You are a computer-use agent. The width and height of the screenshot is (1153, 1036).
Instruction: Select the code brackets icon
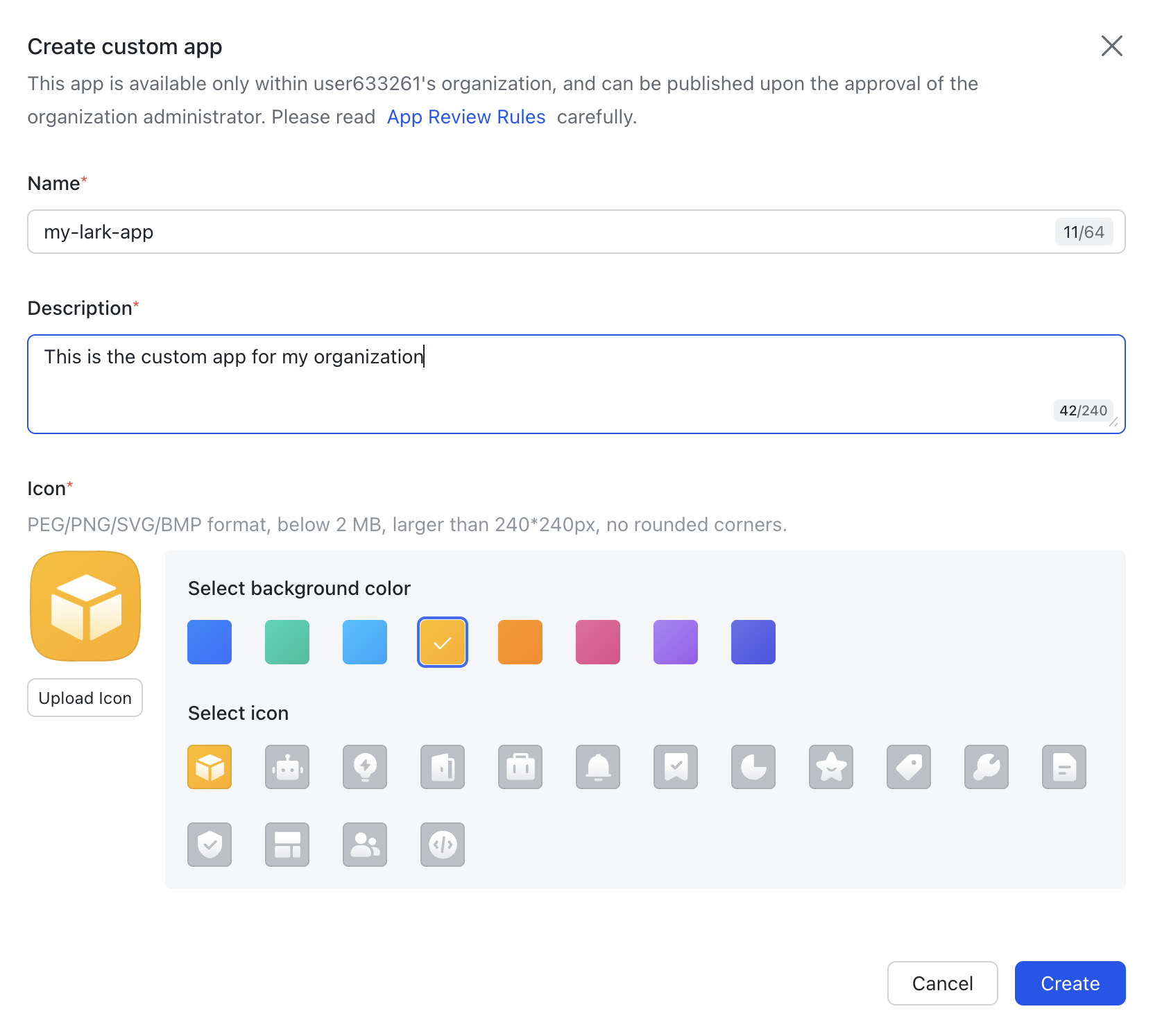point(443,845)
